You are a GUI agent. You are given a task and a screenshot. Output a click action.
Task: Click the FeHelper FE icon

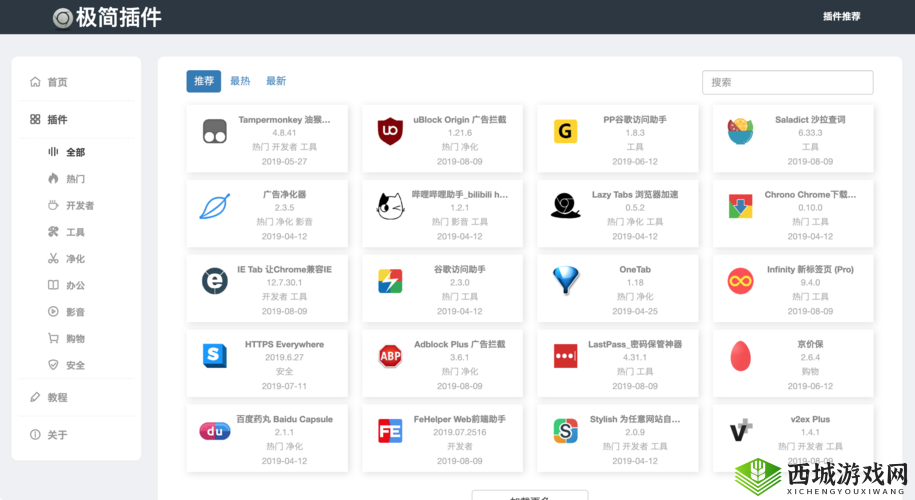coord(390,431)
